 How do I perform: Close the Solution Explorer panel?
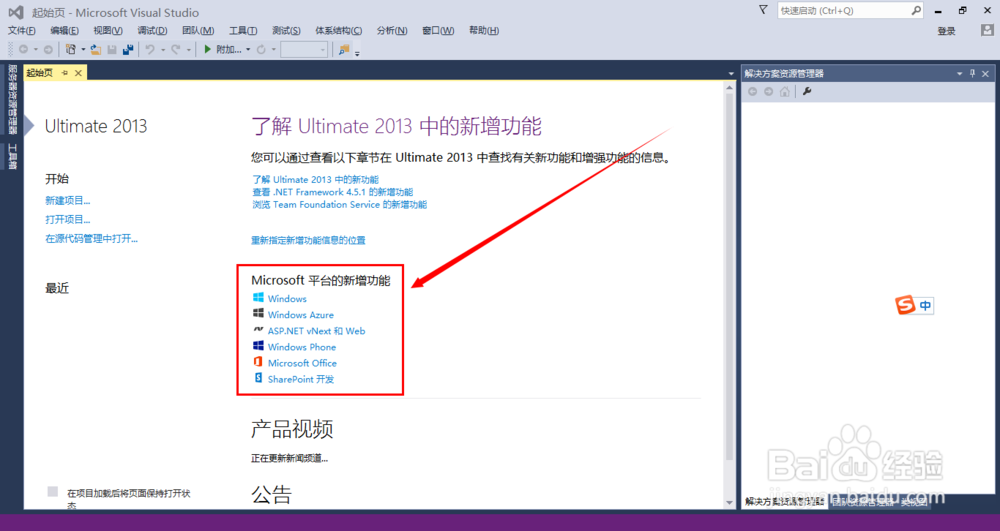click(x=985, y=73)
